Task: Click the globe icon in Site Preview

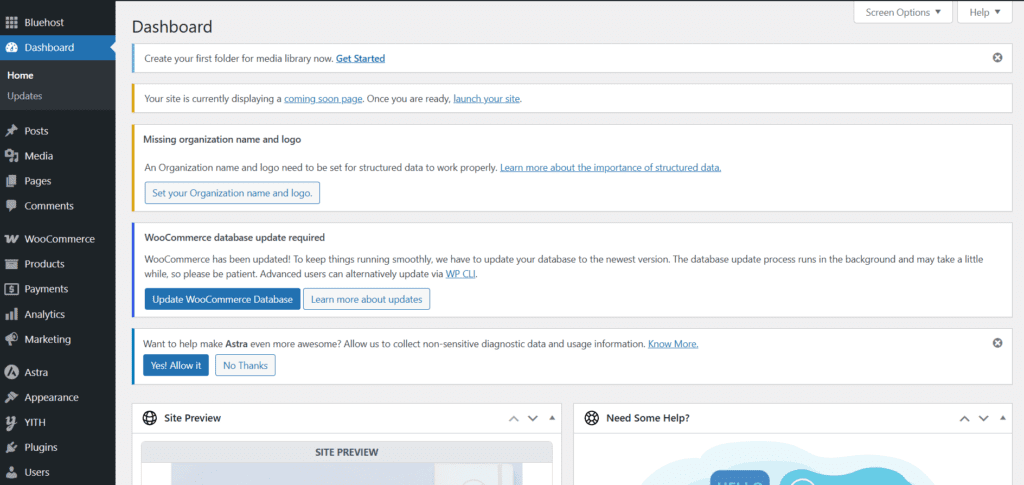Action: coord(150,418)
